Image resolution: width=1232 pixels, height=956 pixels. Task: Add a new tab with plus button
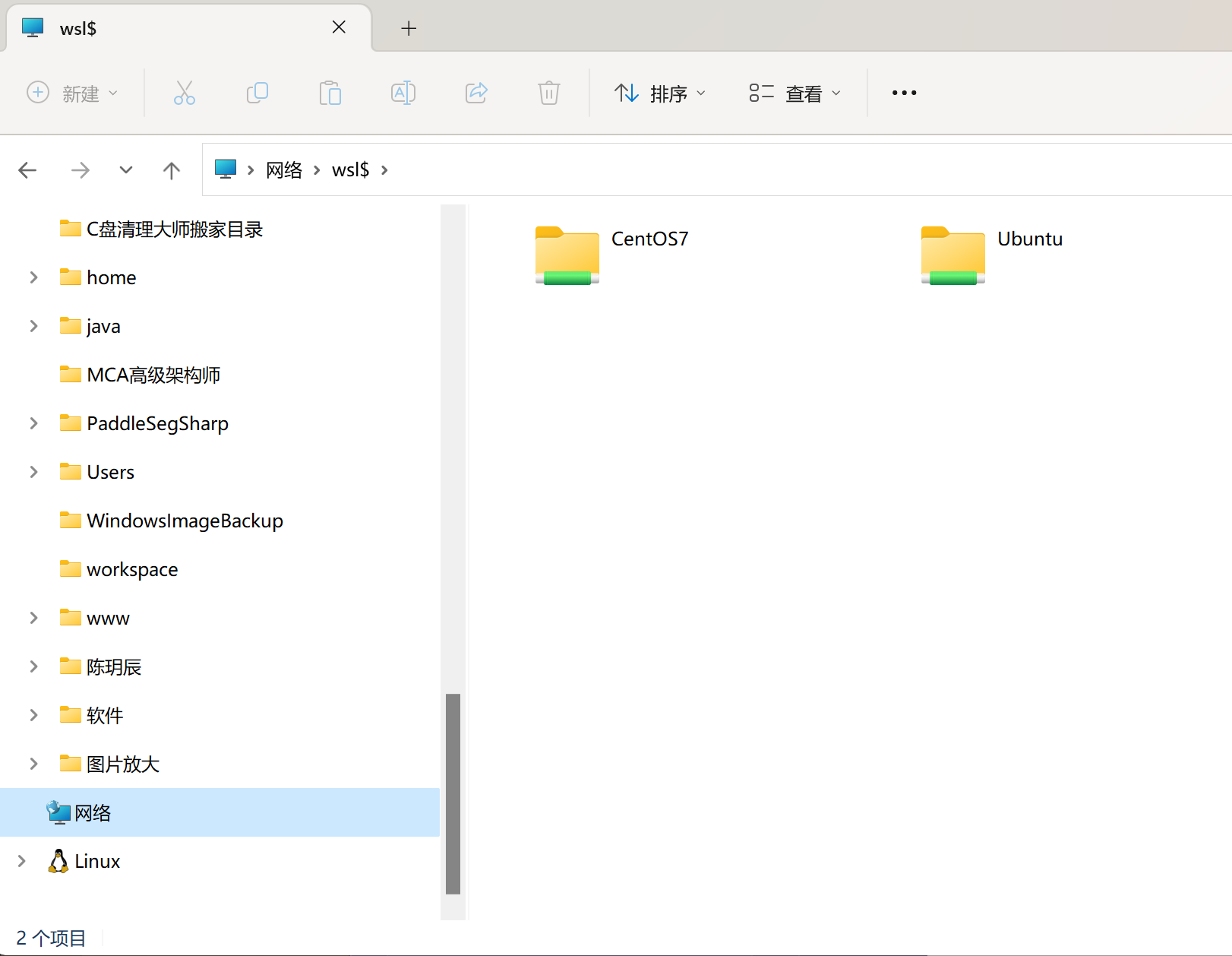(409, 28)
